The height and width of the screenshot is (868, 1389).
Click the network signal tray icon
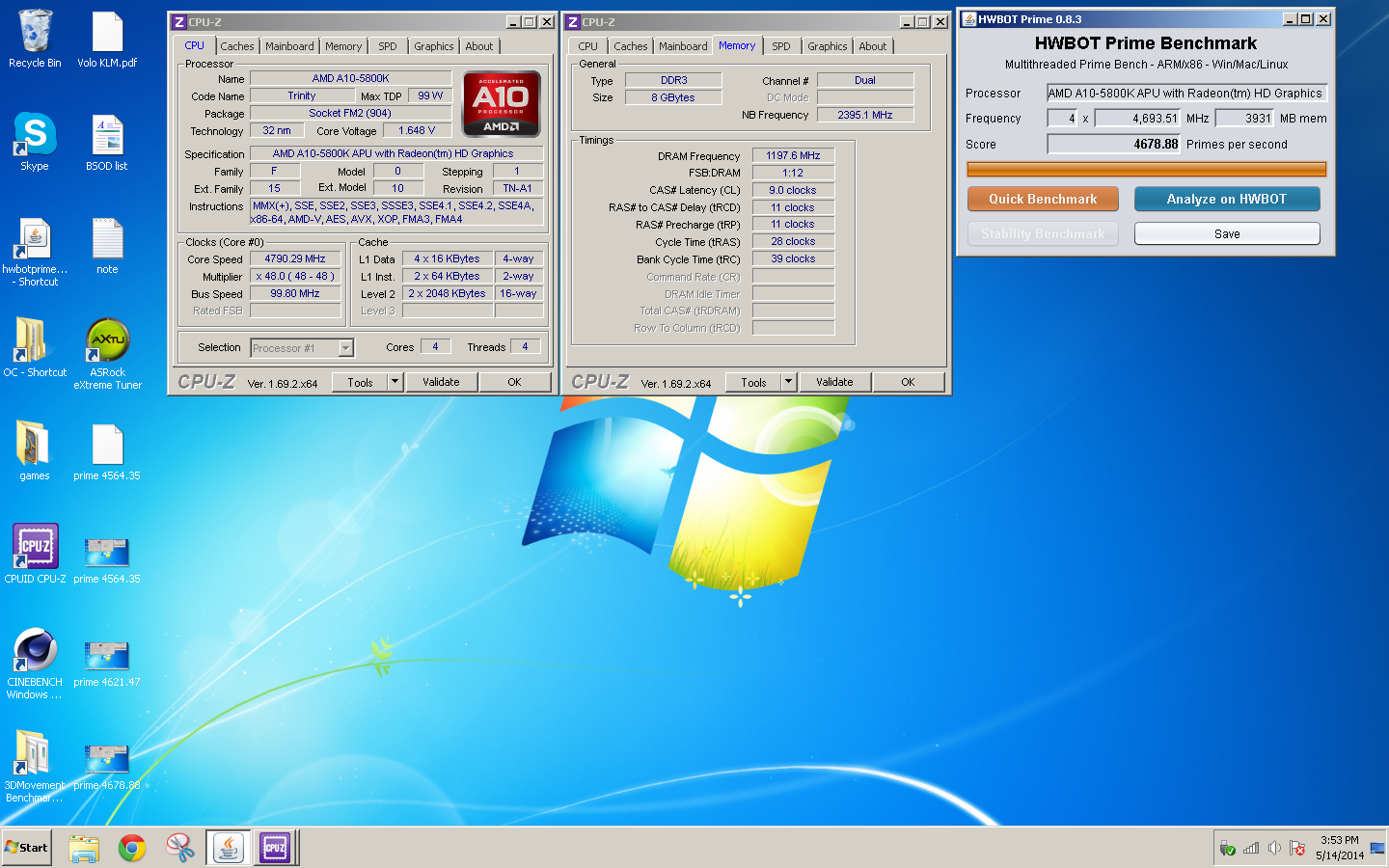pyautogui.click(x=1251, y=848)
